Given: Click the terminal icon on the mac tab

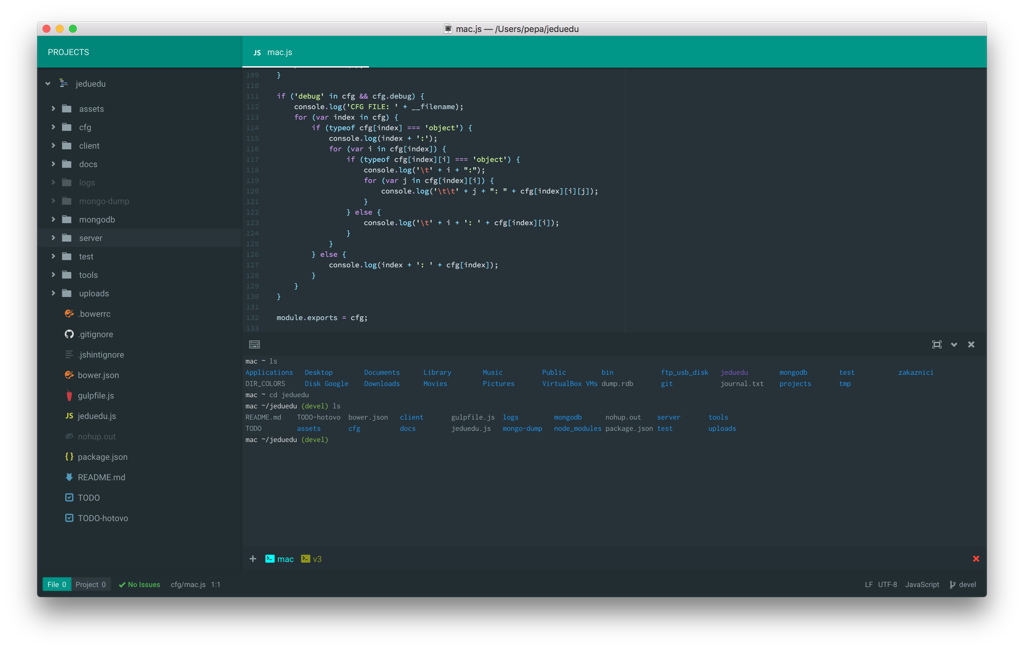Looking at the screenshot, I should click(268, 559).
